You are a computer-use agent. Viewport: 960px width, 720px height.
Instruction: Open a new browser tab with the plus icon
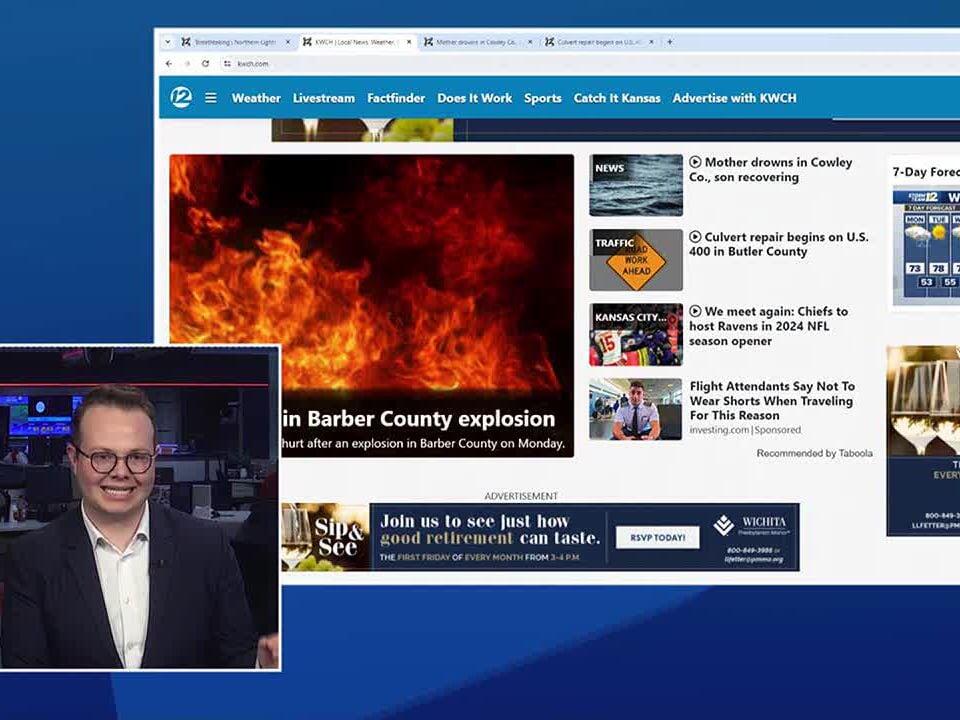coord(670,40)
